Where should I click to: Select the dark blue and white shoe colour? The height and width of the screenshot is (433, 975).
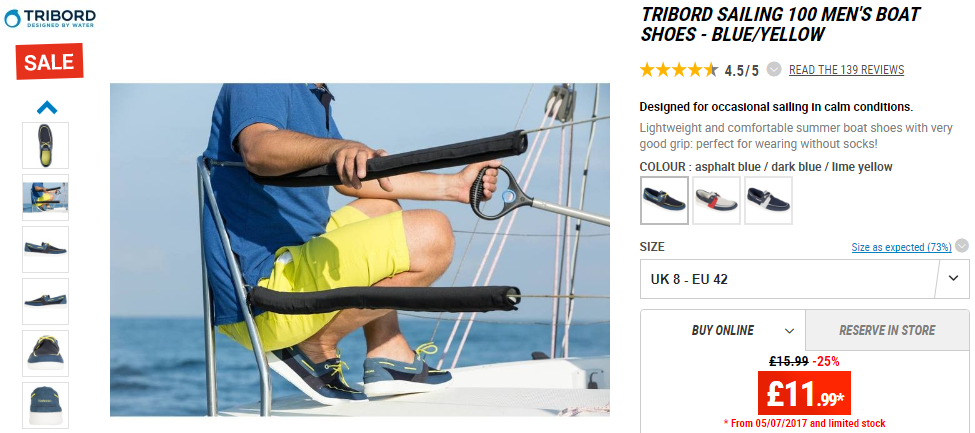[769, 200]
